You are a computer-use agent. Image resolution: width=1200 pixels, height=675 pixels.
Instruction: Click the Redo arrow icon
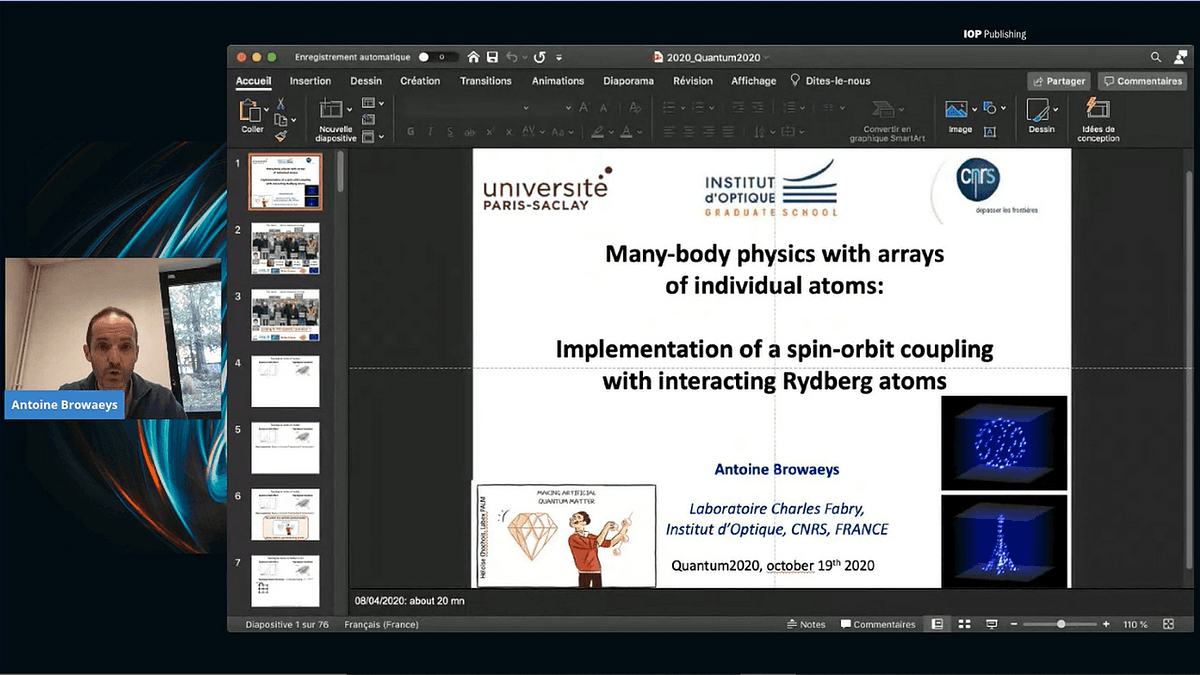coord(540,57)
